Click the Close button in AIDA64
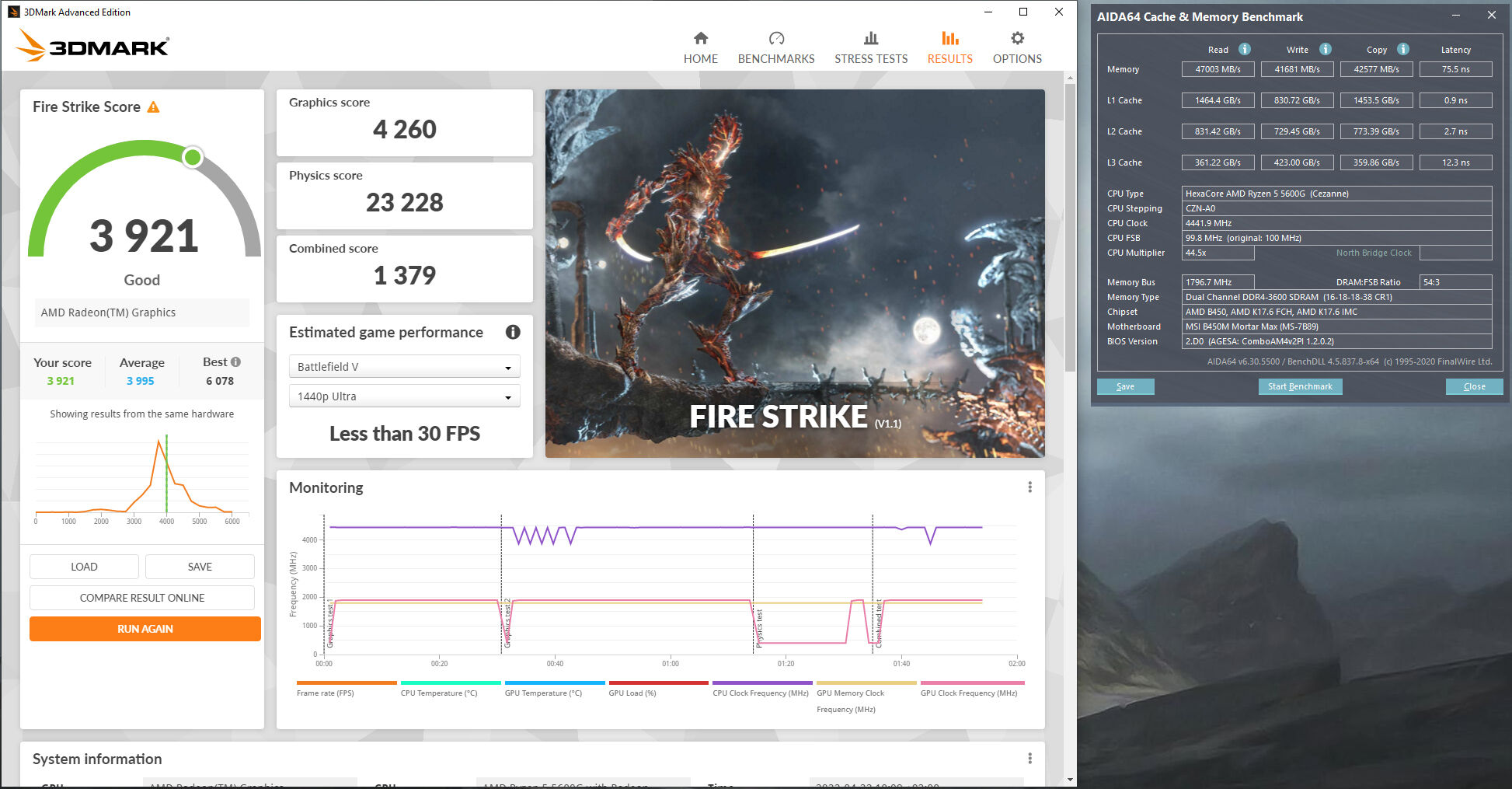Image resolution: width=1512 pixels, height=789 pixels. pos(1474,386)
